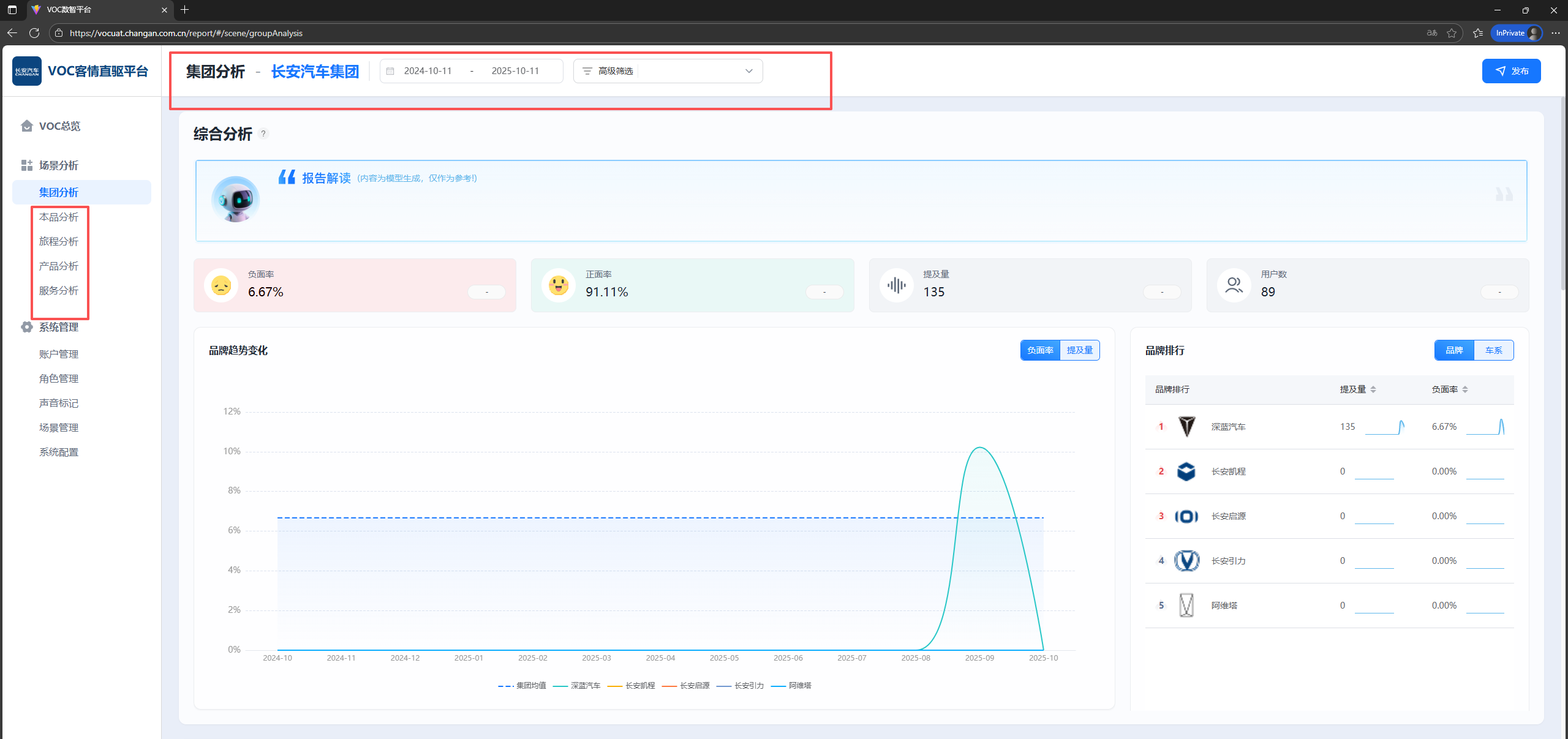This screenshot has width=1568, height=739.
Task: Click the 2024-10-11 start date field
Action: pos(428,71)
